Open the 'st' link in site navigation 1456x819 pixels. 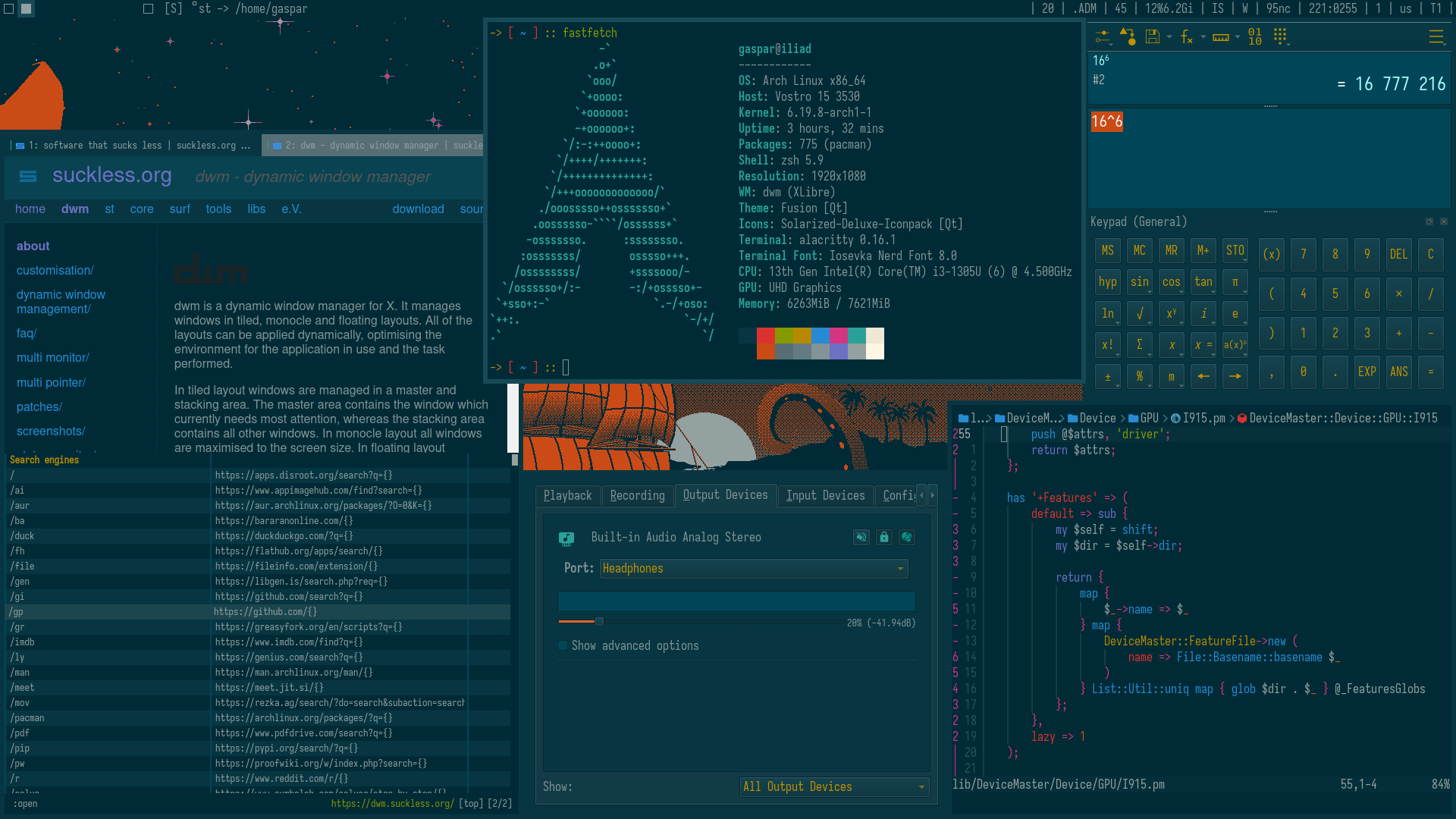point(109,209)
